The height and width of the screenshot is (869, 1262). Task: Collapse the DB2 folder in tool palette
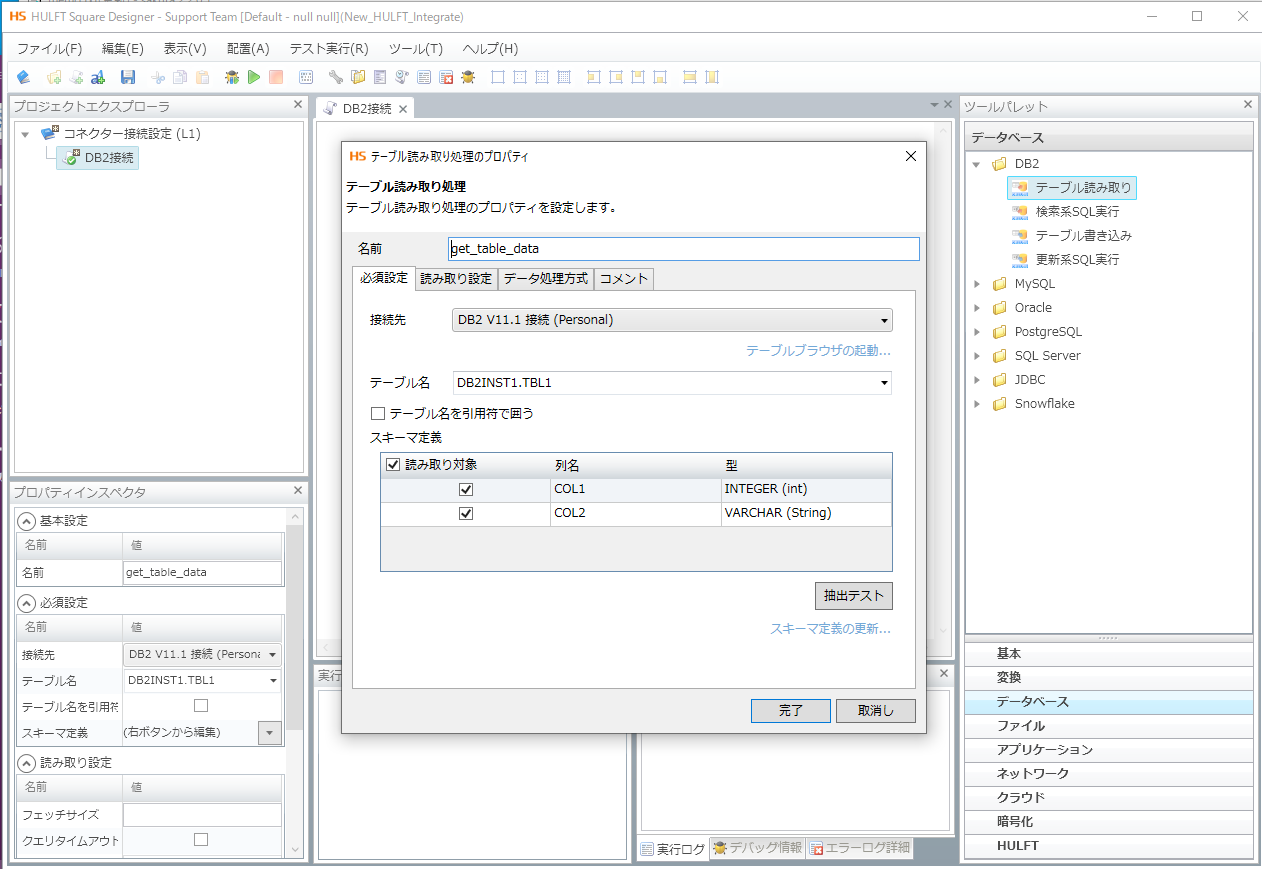(x=976, y=163)
